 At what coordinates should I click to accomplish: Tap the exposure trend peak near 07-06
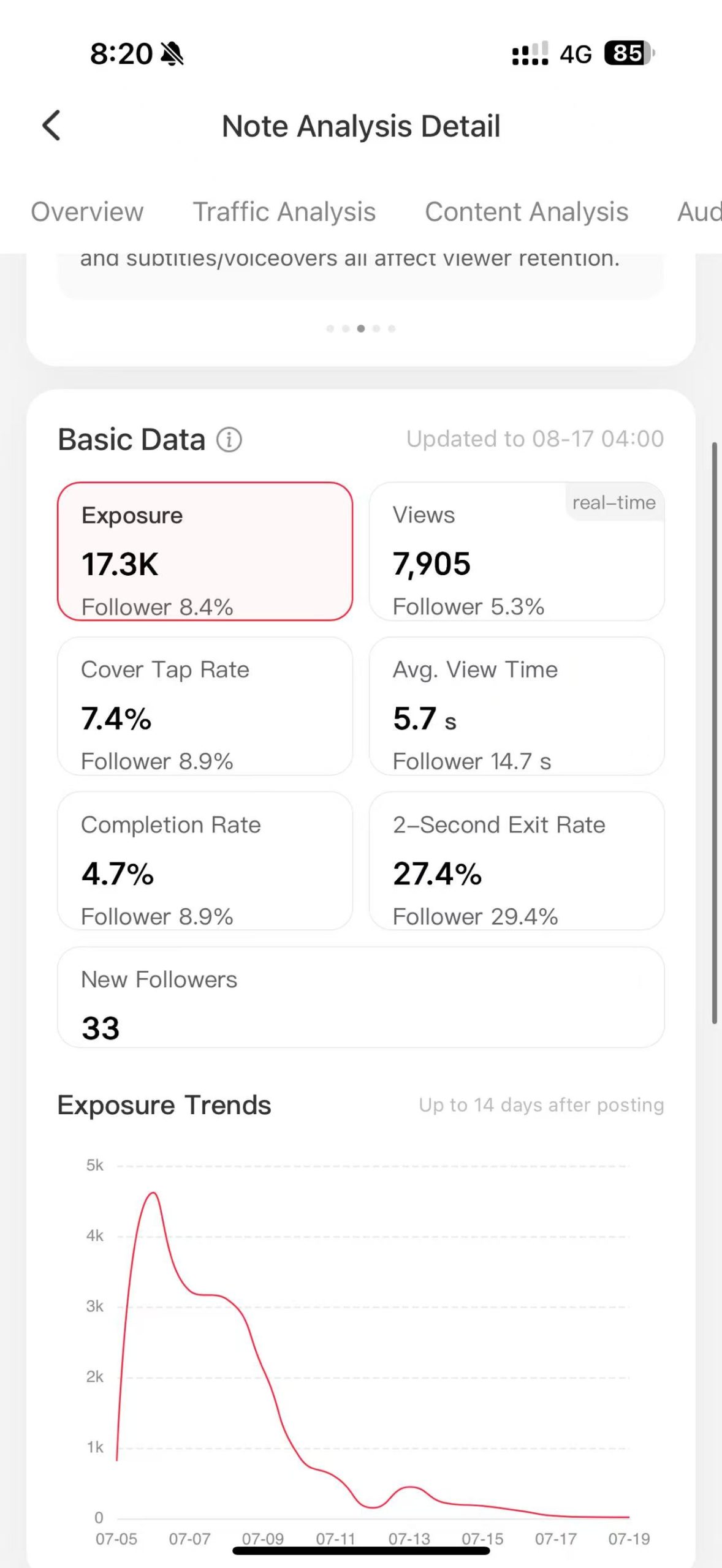click(x=153, y=1194)
